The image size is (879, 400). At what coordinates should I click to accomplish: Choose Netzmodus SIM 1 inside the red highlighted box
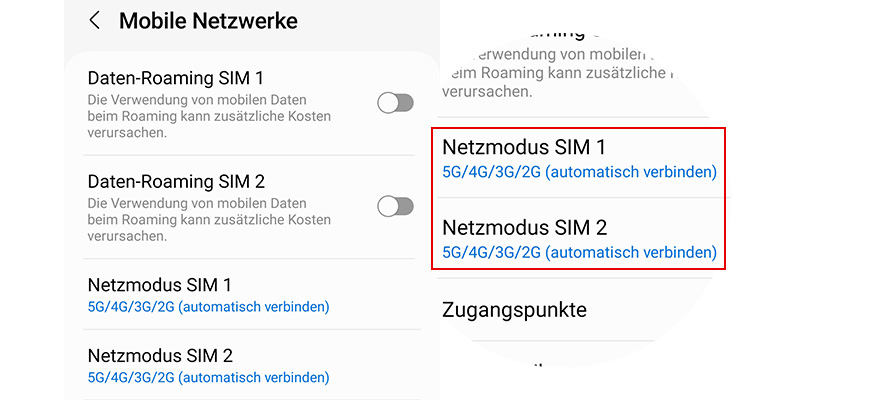pyautogui.click(x=524, y=148)
